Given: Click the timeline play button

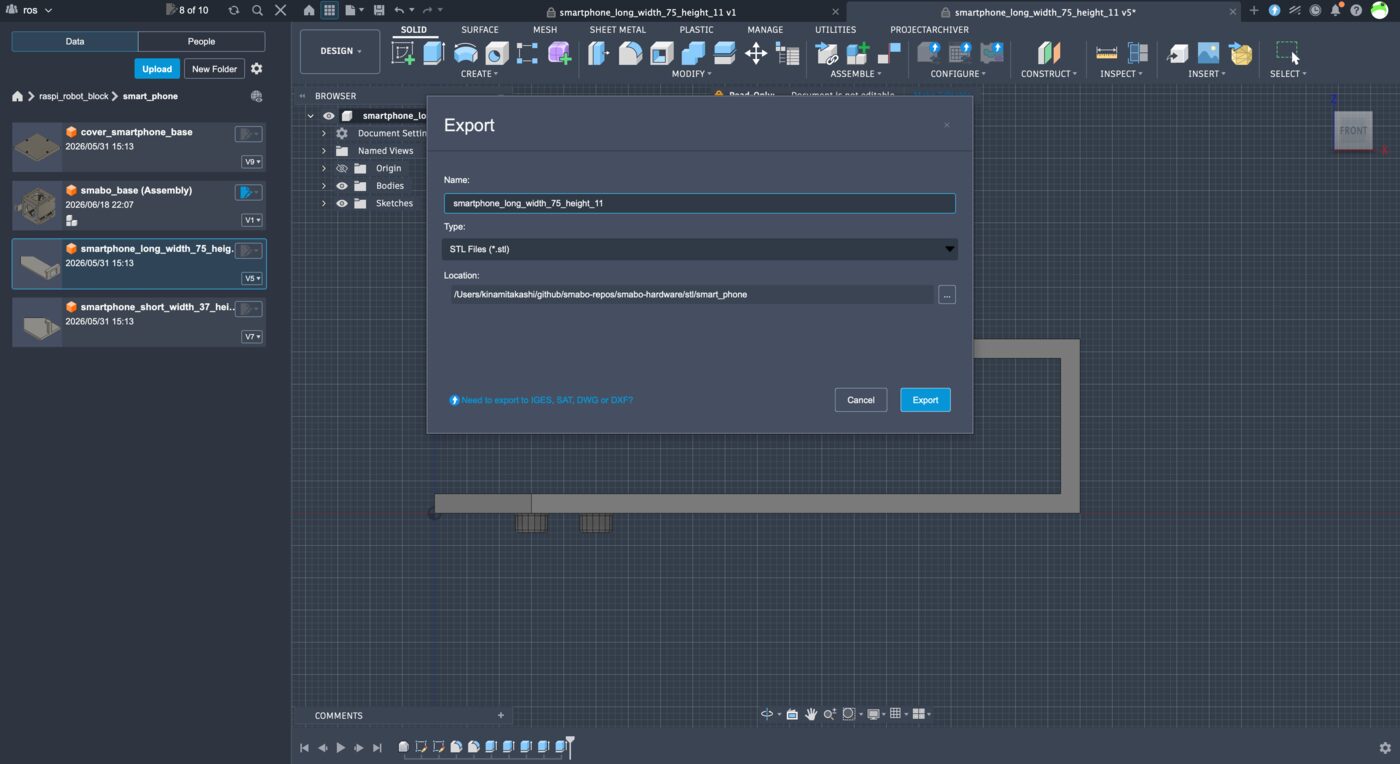Looking at the screenshot, I should click(x=341, y=748).
